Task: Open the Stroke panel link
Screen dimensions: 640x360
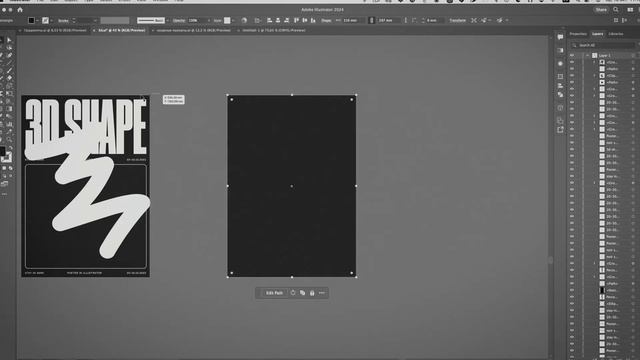Action: (63, 20)
